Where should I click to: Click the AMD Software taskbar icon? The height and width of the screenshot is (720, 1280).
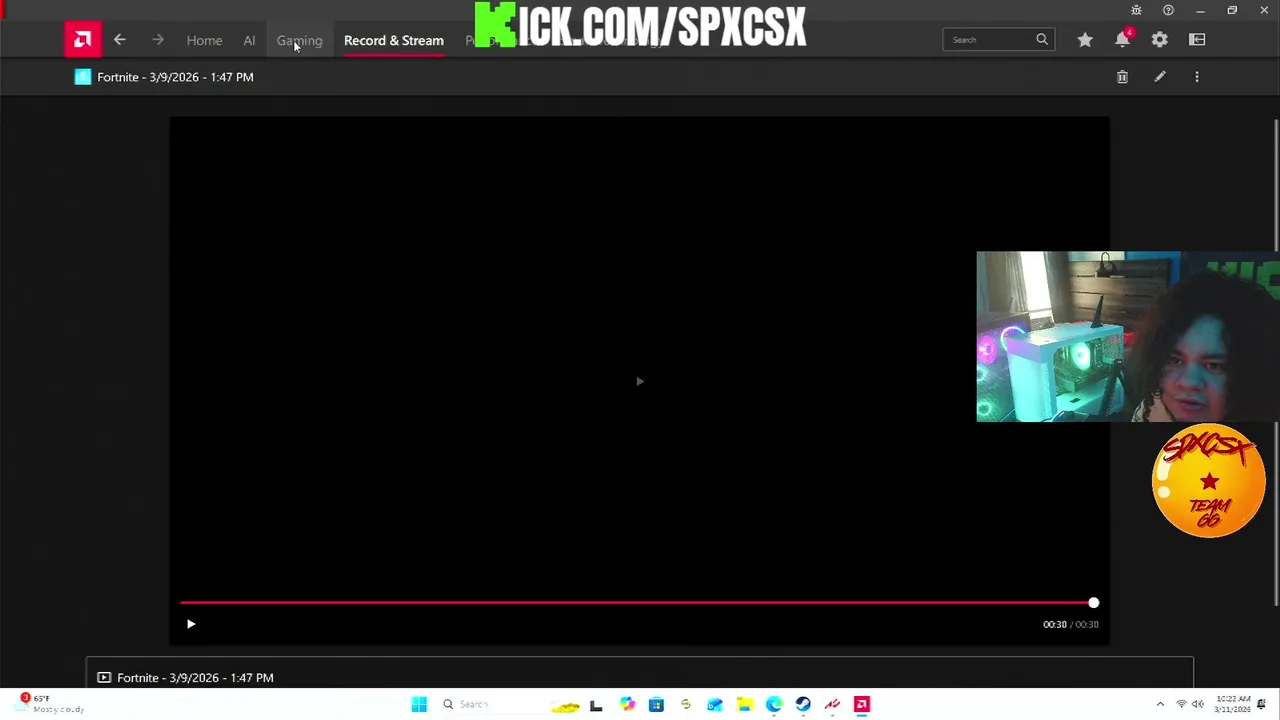pos(862,705)
